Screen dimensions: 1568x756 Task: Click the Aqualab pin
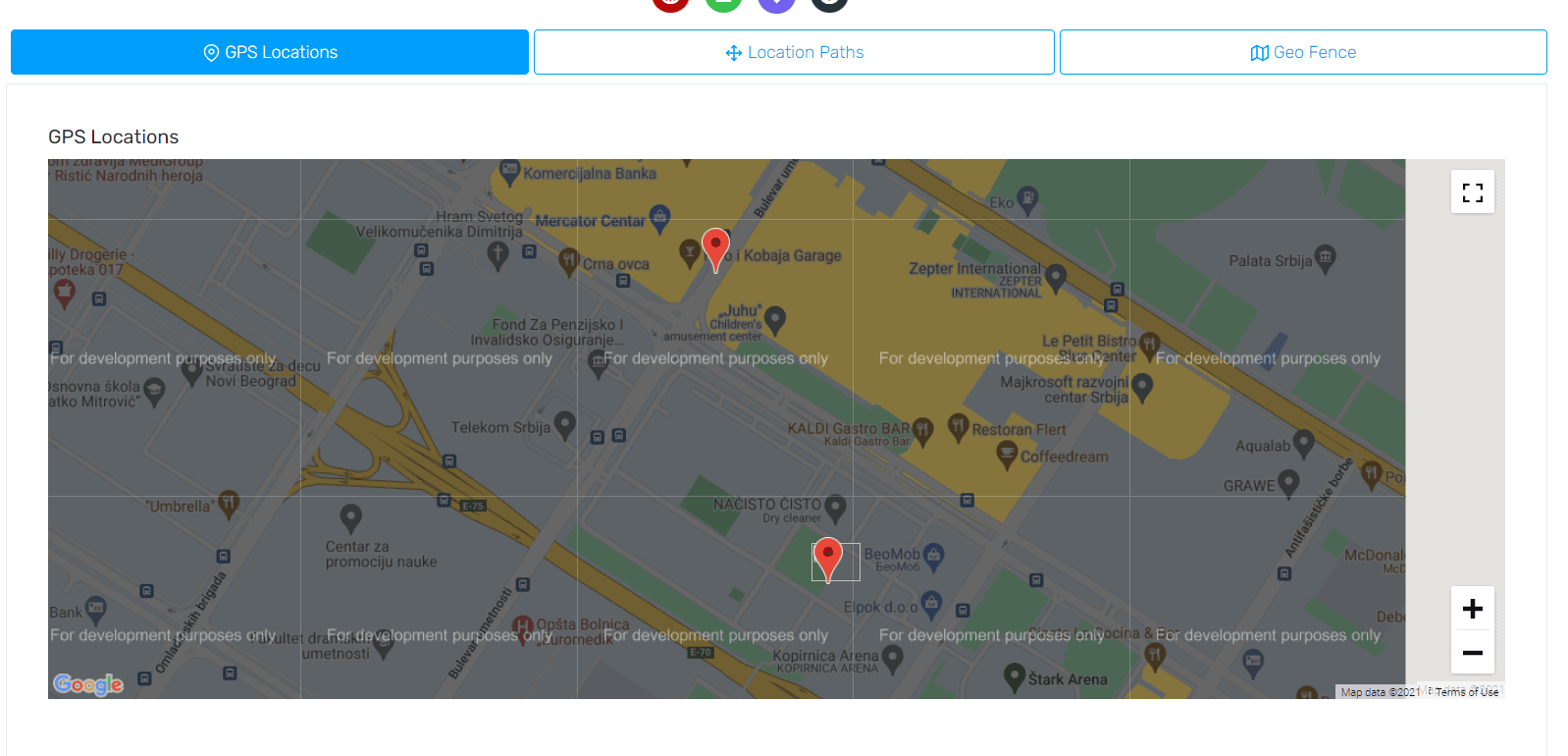(x=1303, y=444)
